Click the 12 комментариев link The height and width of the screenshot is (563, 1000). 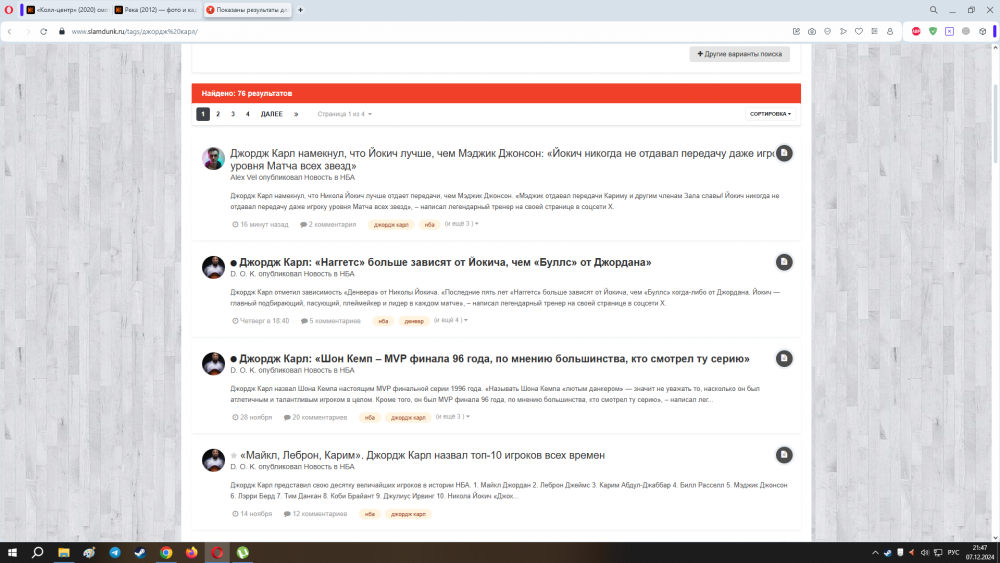click(315, 514)
